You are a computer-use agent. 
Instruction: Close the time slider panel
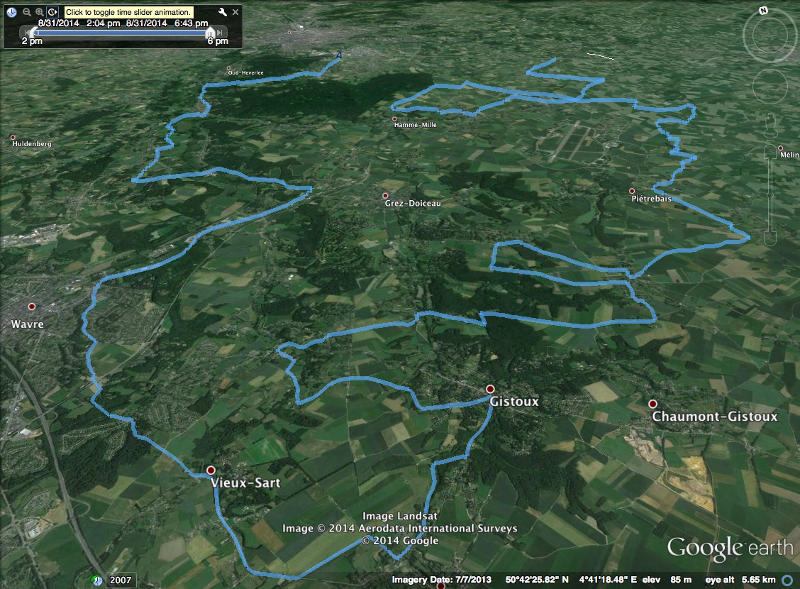click(x=235, y=11)
